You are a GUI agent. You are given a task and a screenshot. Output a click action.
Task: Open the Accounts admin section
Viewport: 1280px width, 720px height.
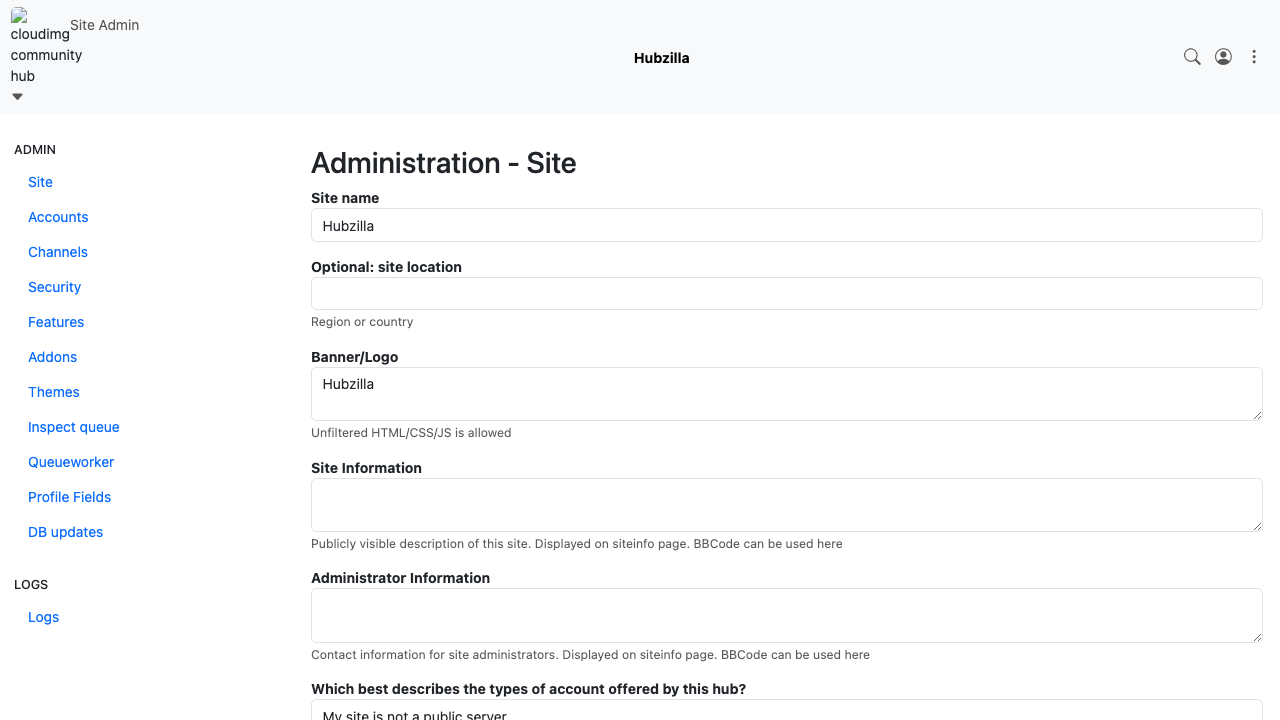tap(58, 217)
